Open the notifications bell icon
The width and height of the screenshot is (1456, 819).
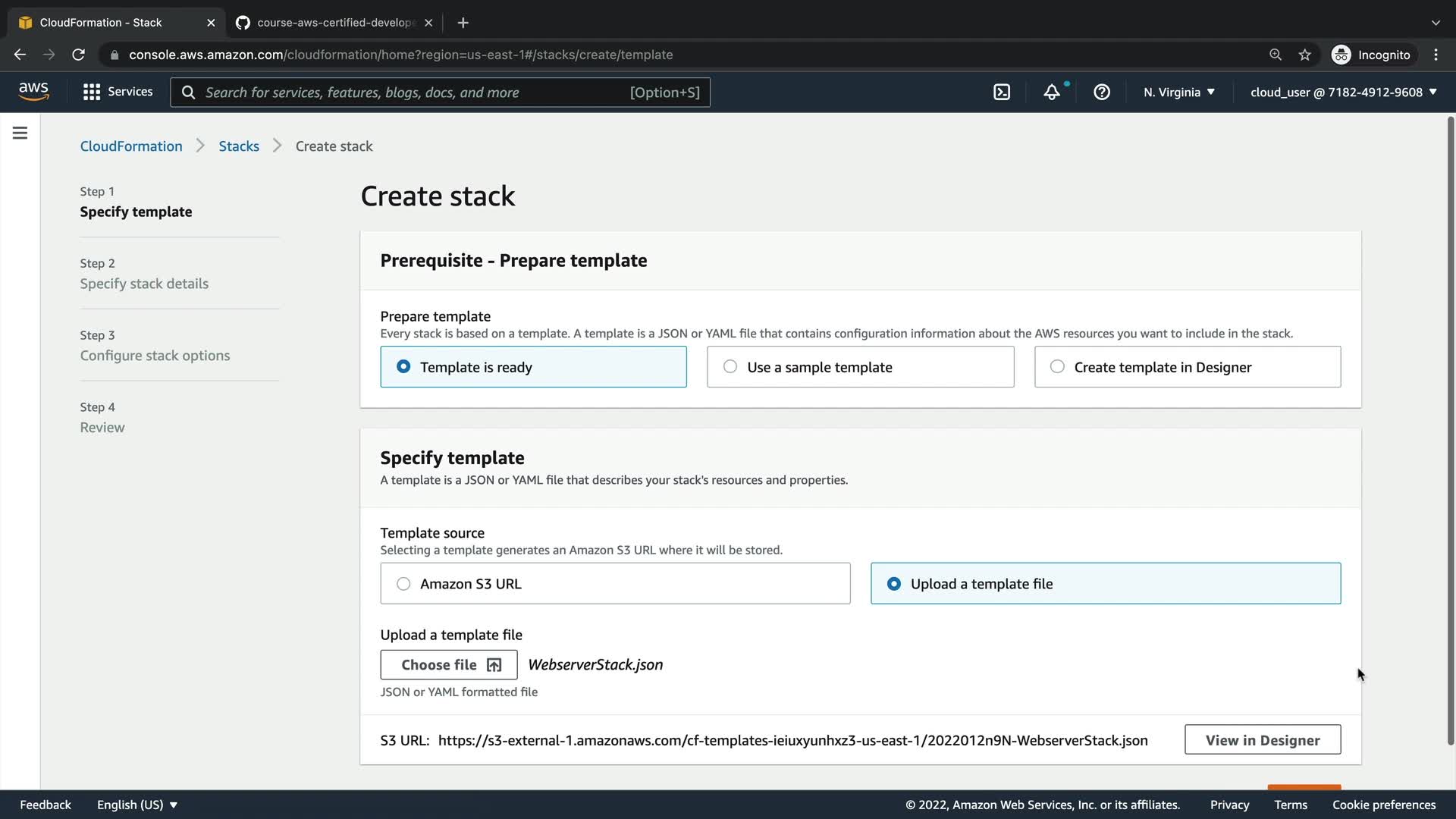(1052, 92)
